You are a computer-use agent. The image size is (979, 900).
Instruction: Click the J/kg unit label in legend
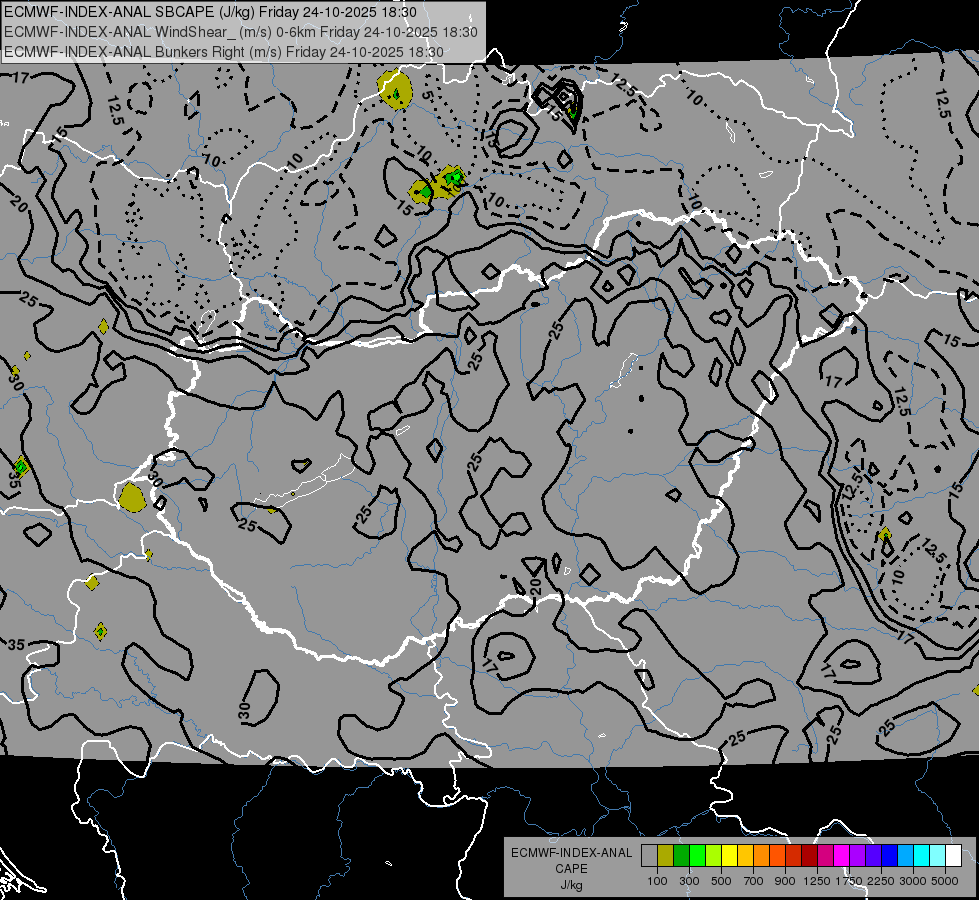571,885
